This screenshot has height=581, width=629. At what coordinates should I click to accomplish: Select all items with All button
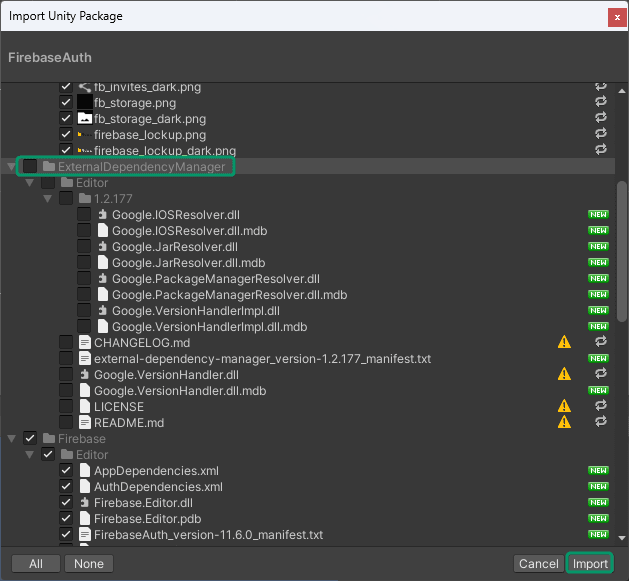click(x=36, y=563)
